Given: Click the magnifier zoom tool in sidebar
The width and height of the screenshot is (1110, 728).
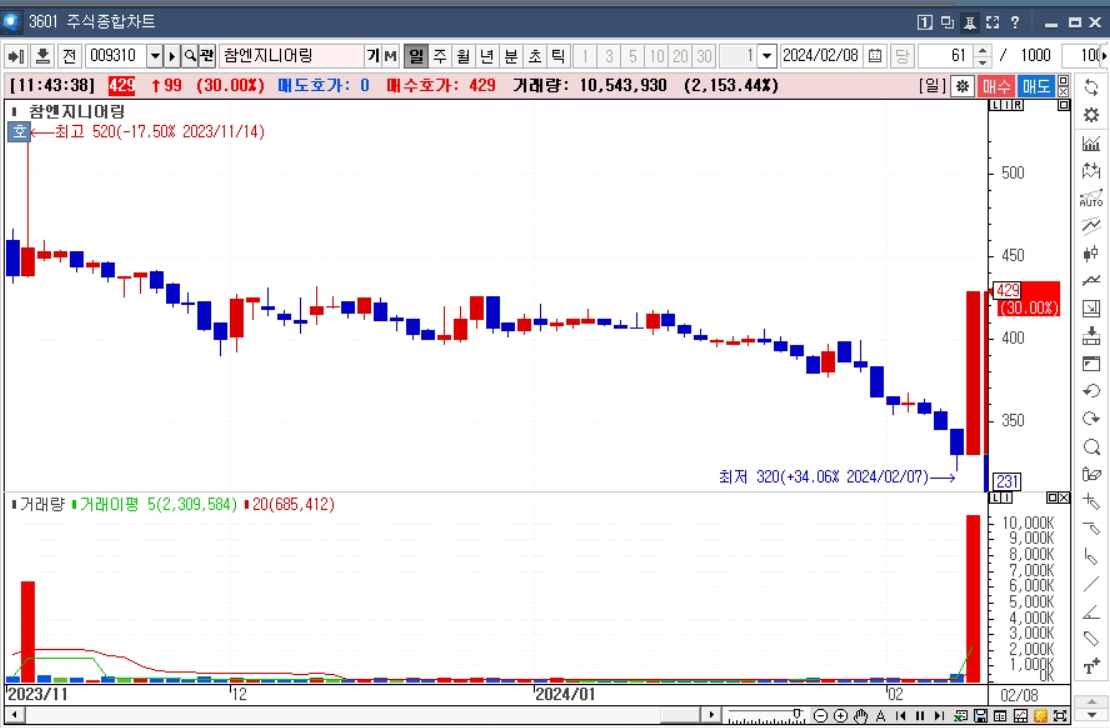Looking at the screenshot, I should (x=1091, y=447).
